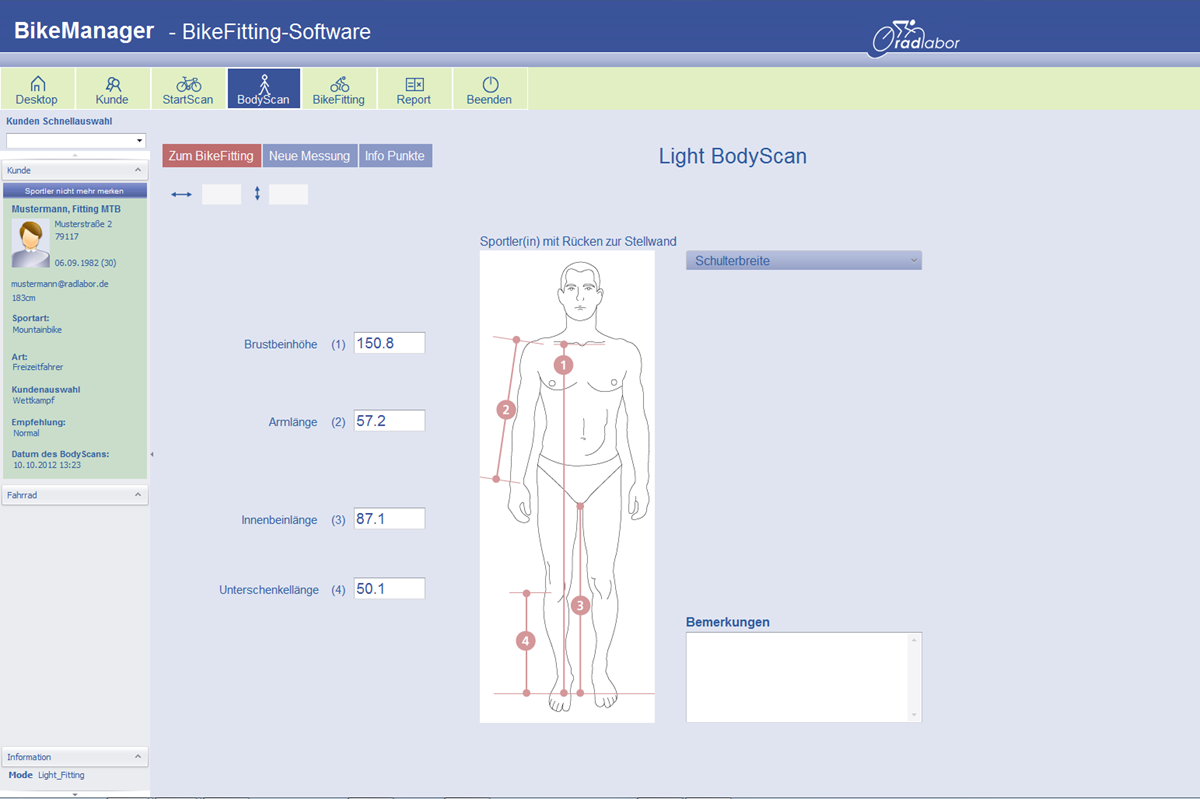Click the field beside the vertical arrow
1200x799 pixels.
click(289, 194)
